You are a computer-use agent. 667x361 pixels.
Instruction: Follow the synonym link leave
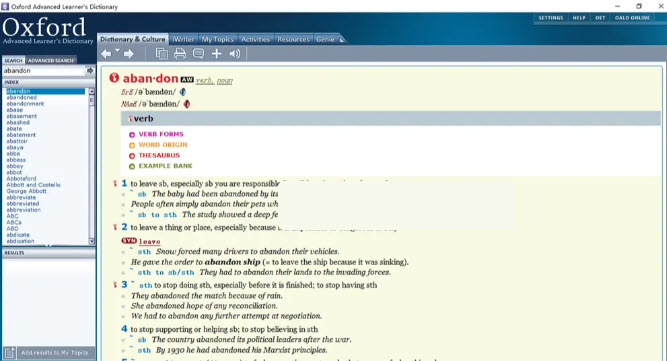[x=150, y=242]
